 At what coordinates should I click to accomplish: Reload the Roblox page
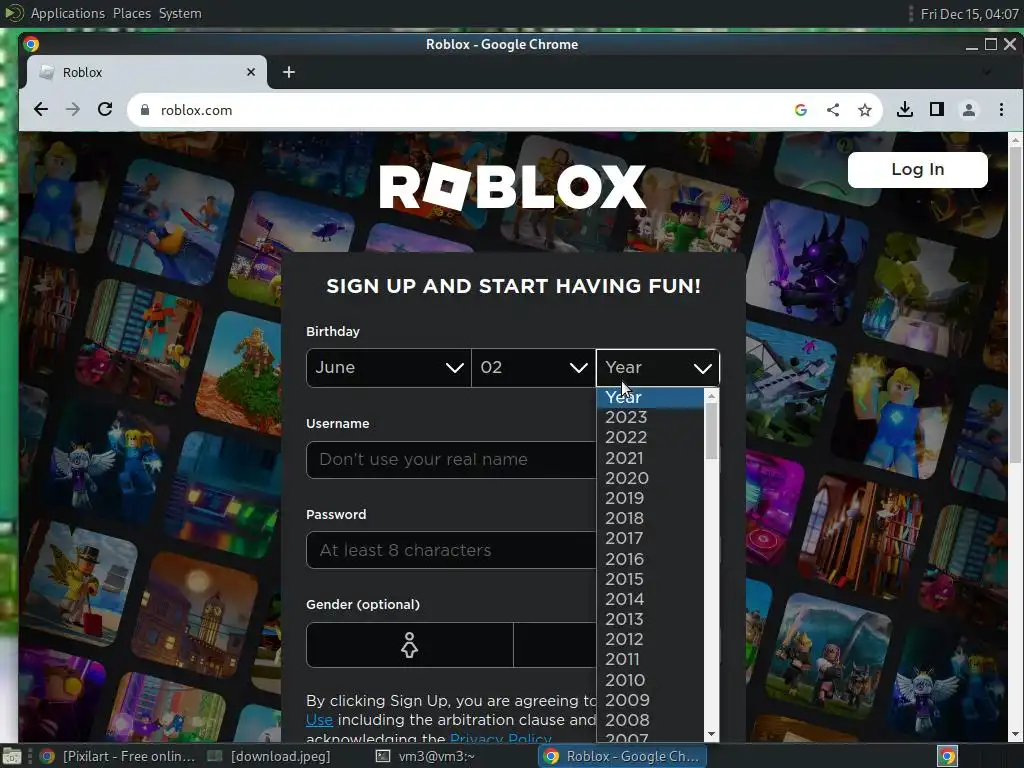click(104, 110)
